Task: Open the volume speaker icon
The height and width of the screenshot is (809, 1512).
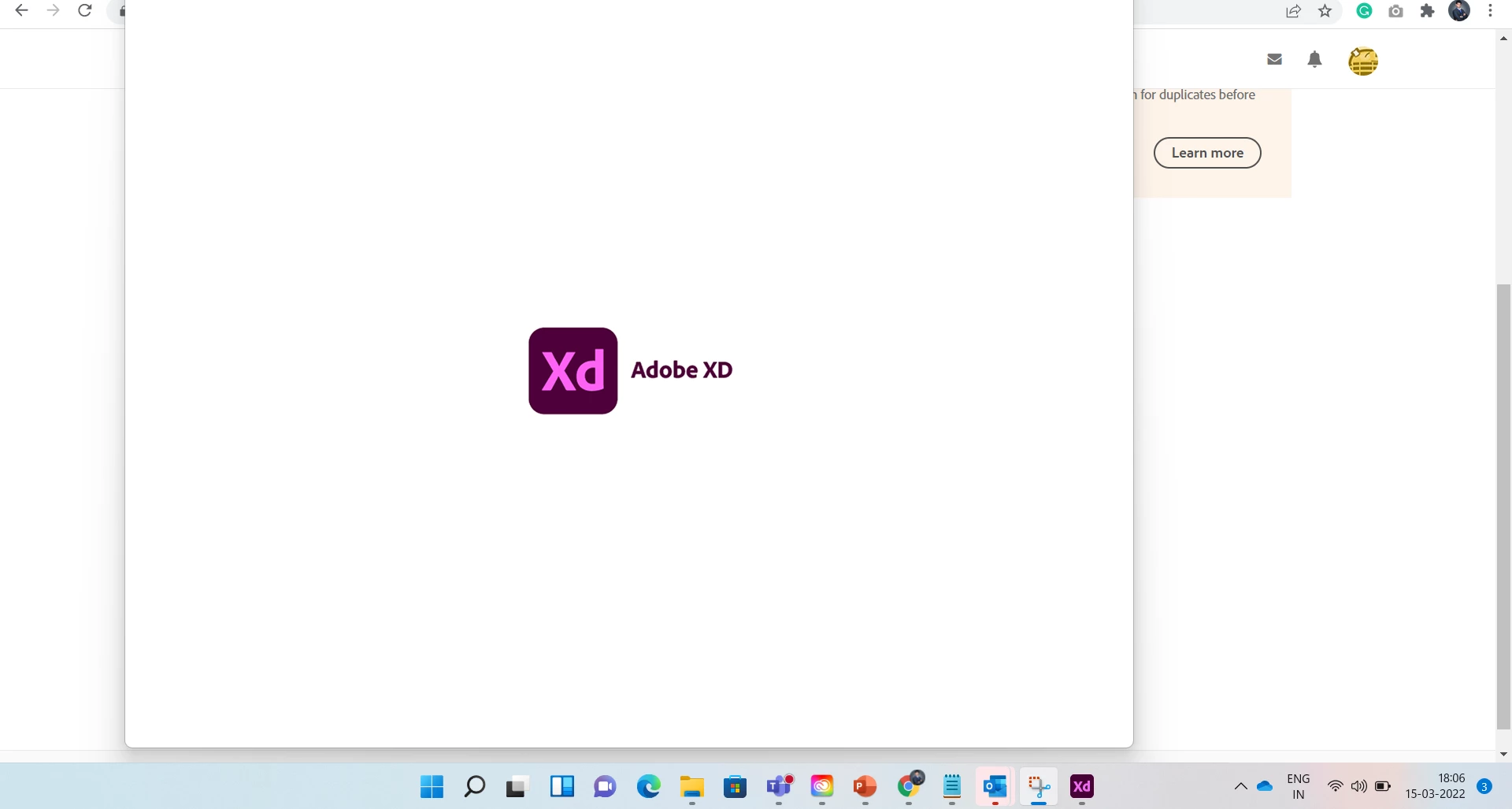Action: coord(1359,786)
